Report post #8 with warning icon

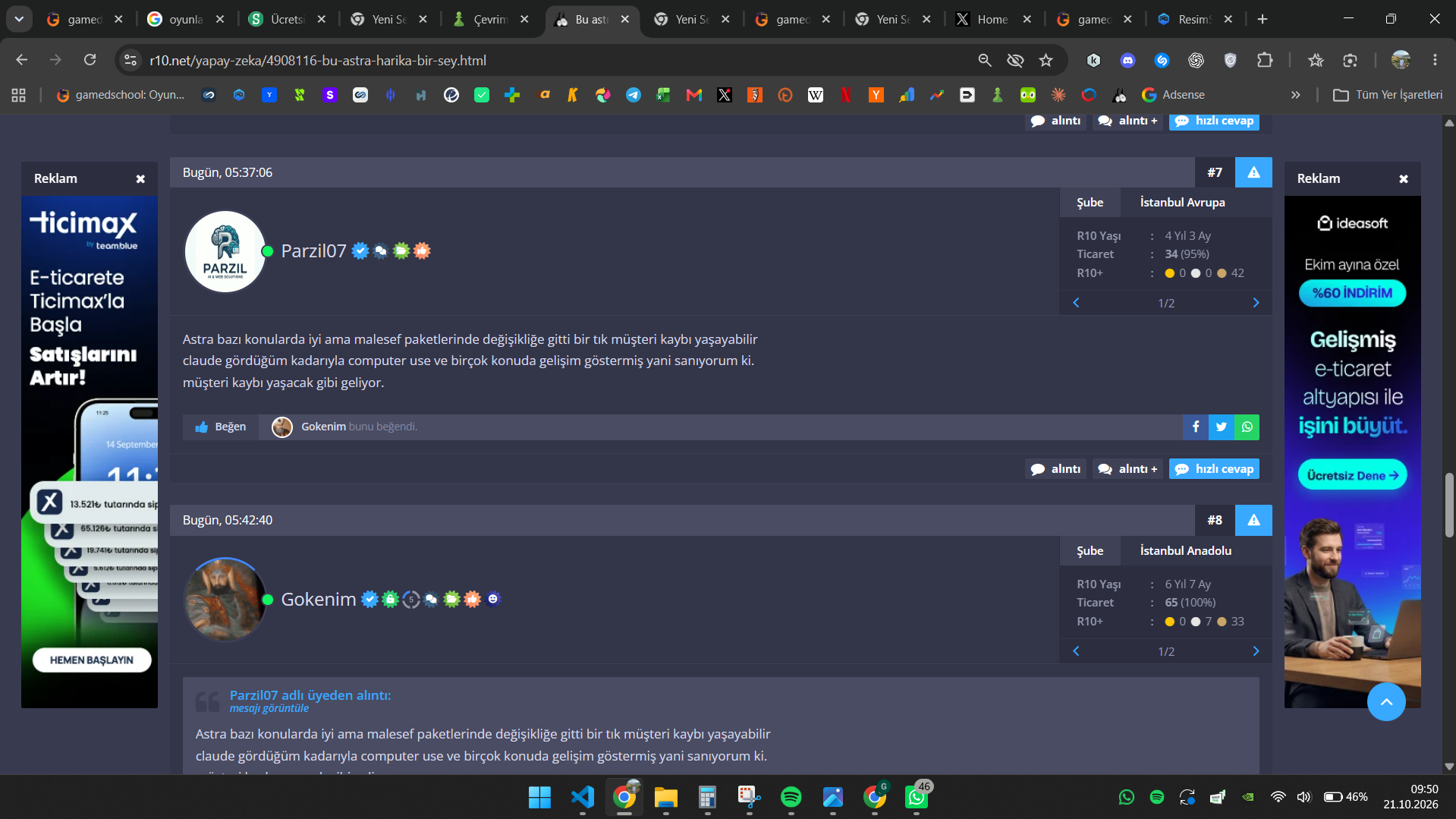coord(1253,520)
